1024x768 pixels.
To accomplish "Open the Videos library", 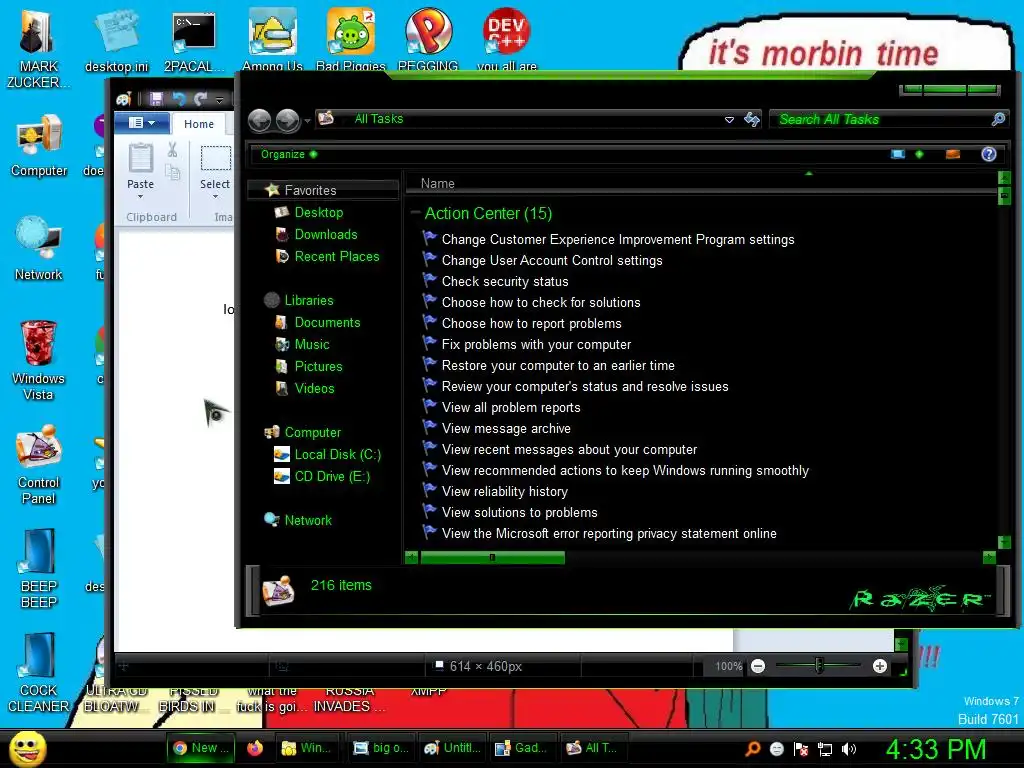I will tap(314, 388).
